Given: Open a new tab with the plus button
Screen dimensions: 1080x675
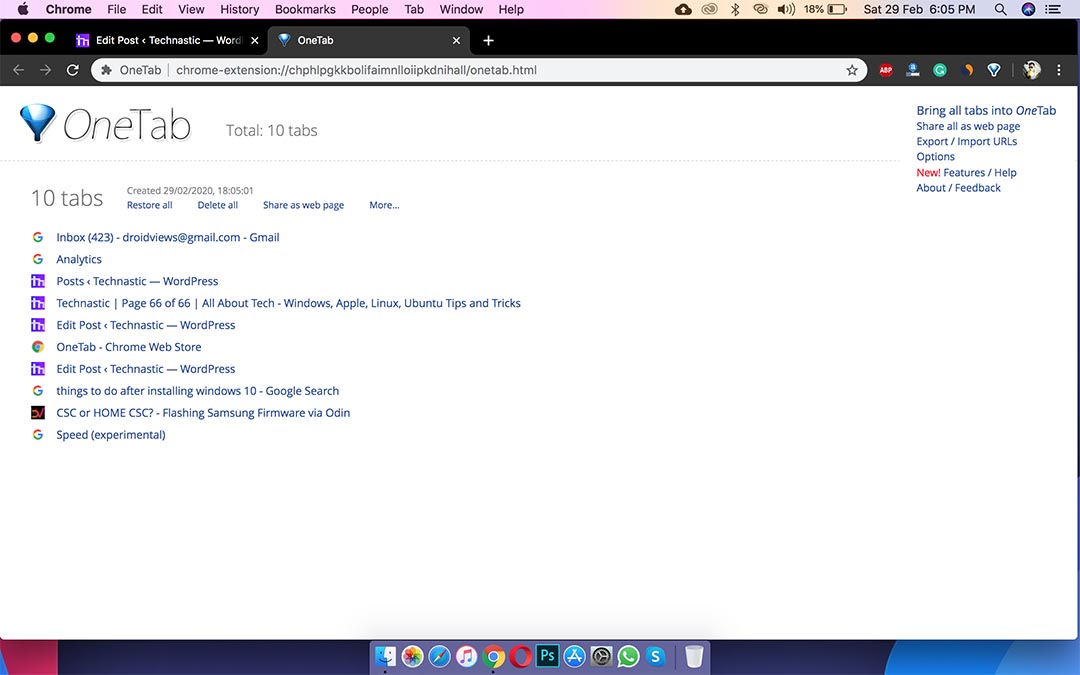Looking at the screenshot, I should point(488,41).
